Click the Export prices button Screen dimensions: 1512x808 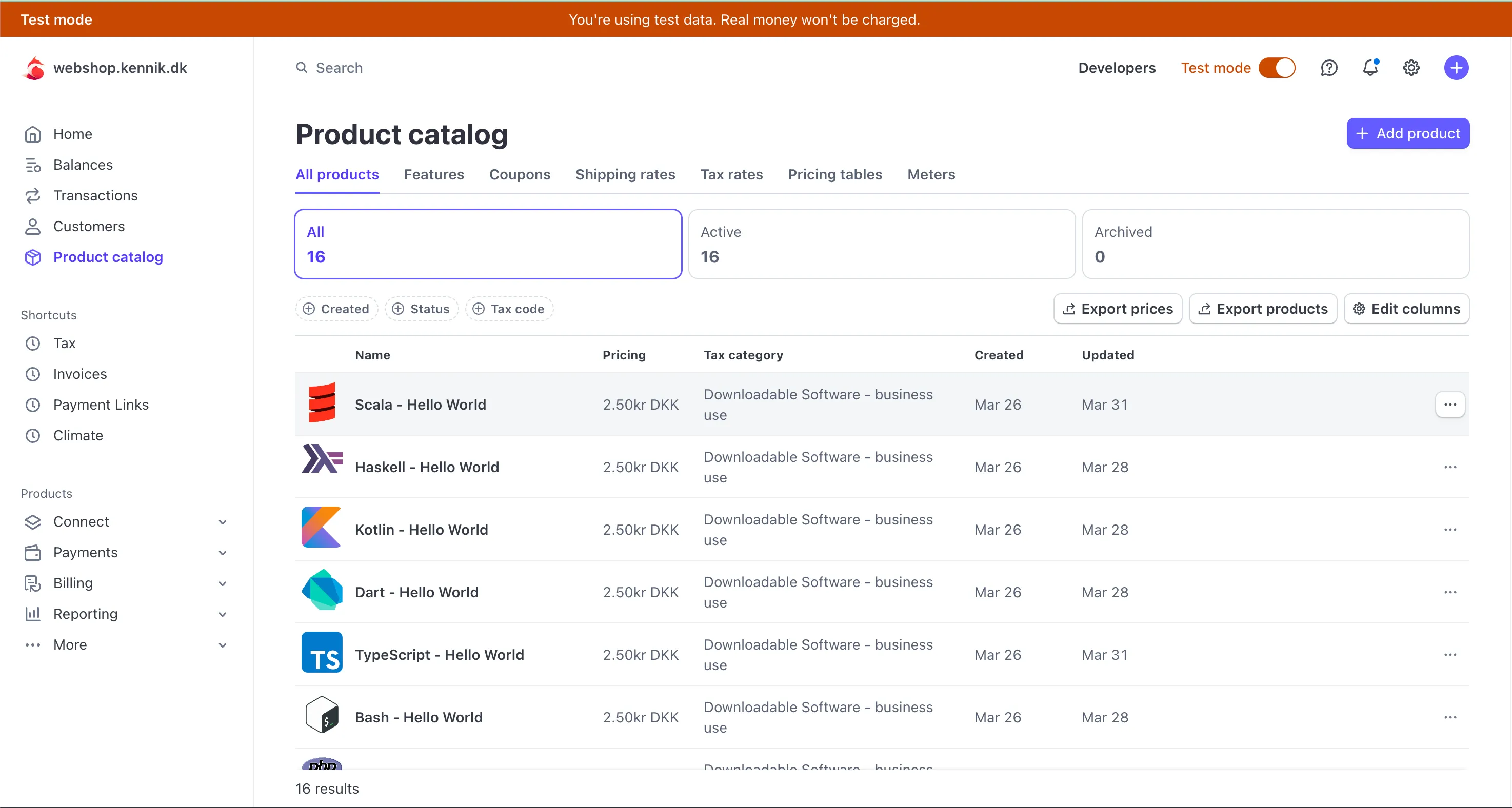point(1118,309)
